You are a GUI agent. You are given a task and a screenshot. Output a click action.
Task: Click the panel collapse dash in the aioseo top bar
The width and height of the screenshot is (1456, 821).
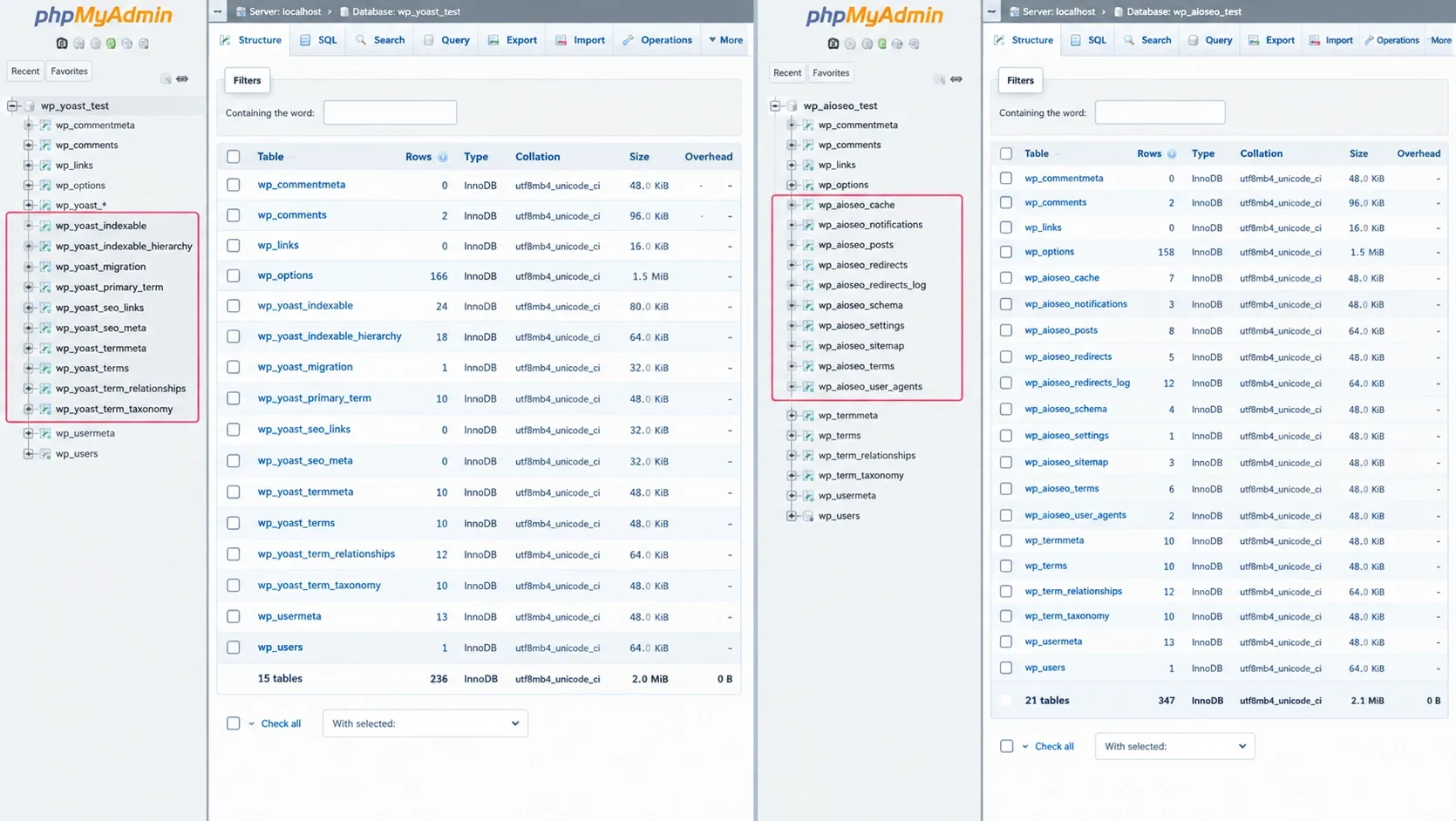pyautogui.click(x=991, y=11)
